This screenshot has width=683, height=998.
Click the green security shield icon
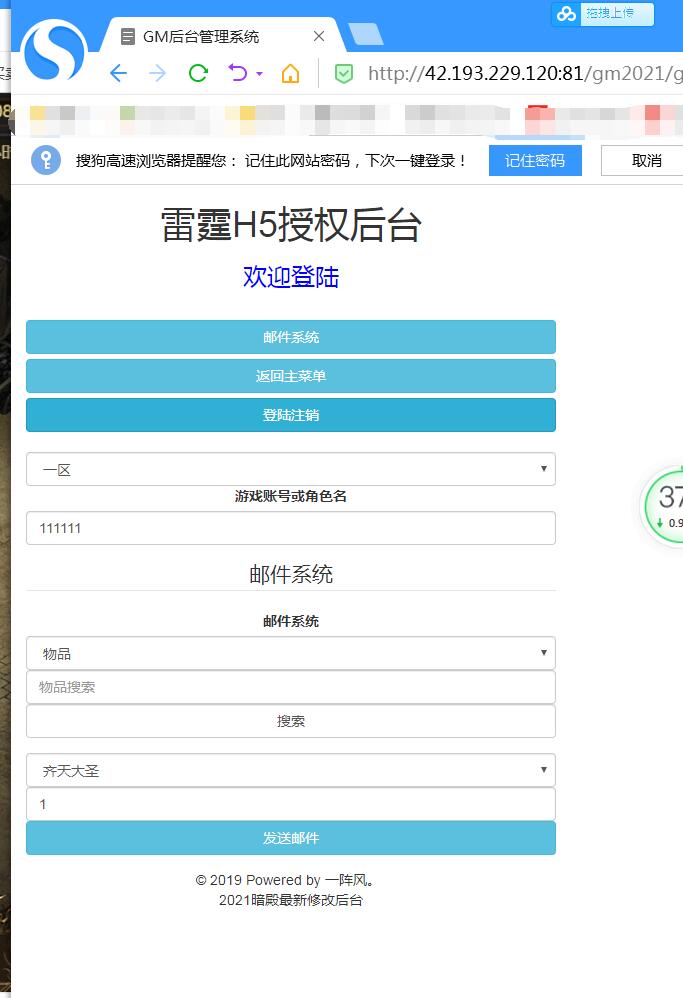click(x=343, y=73)
